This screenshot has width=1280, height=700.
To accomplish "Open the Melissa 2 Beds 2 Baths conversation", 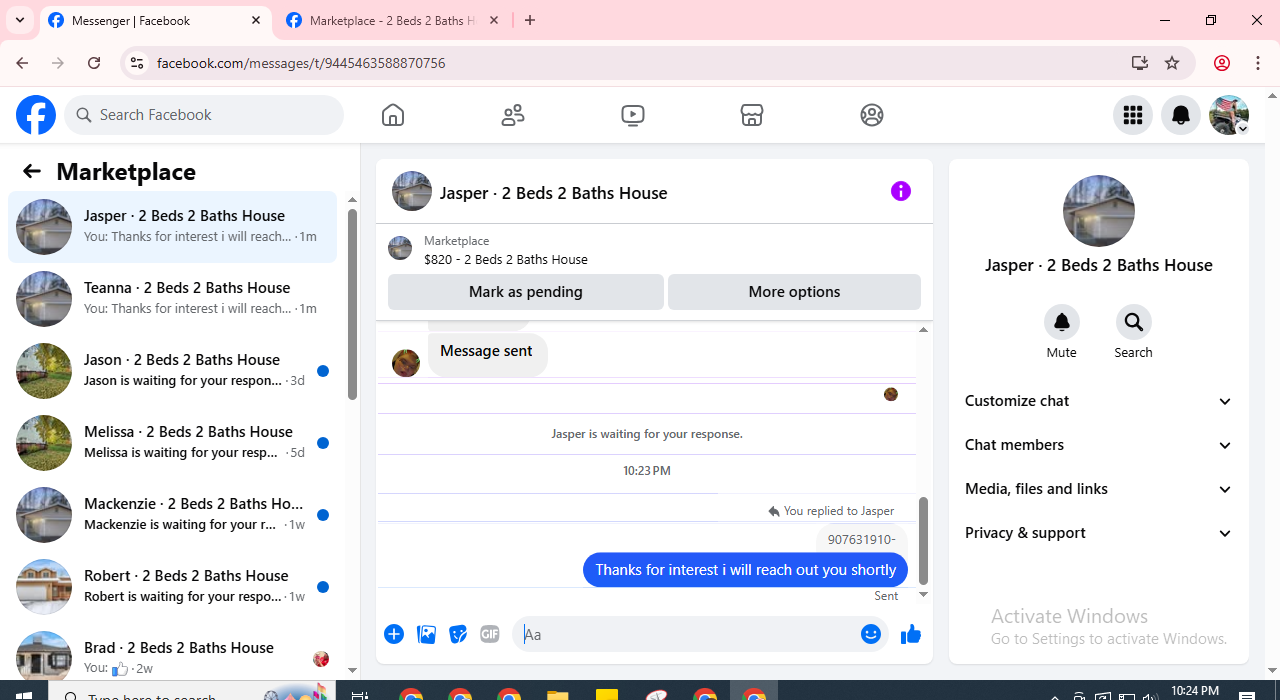I will point(172,443).
